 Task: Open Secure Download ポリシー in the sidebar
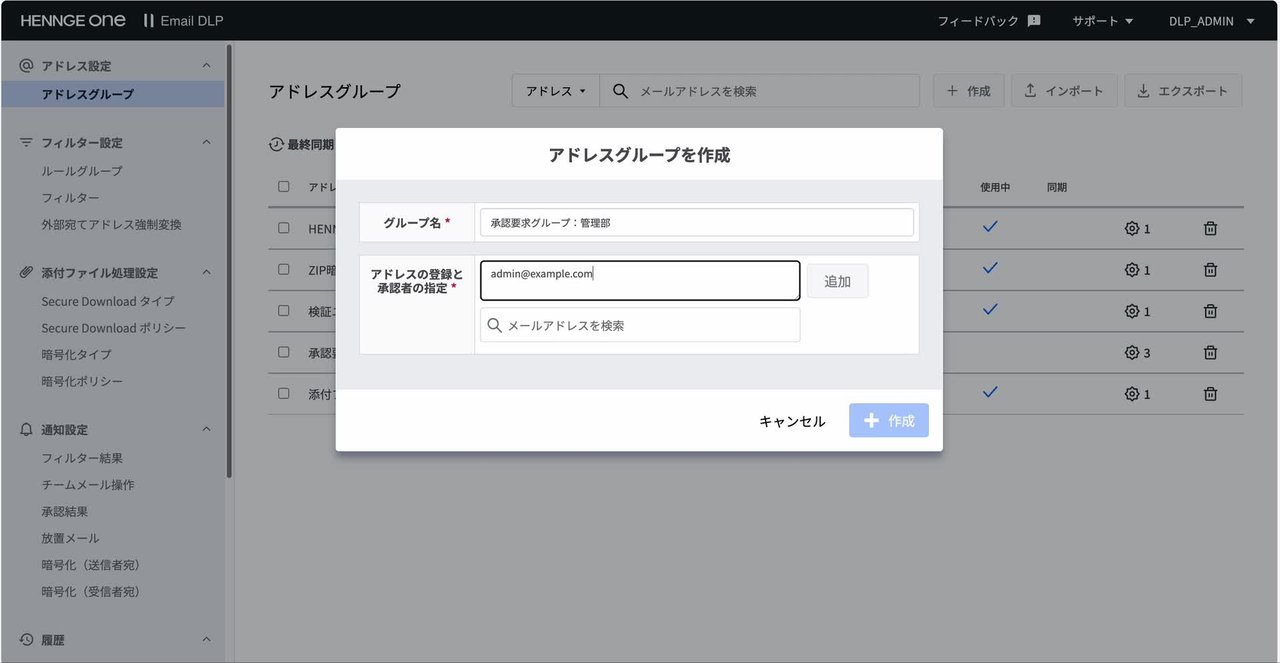tap(113, 328)
